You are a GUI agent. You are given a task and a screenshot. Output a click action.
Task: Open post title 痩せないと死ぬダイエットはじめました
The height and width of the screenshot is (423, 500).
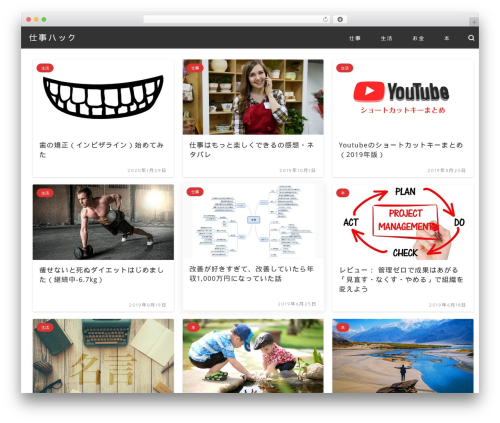point(101,275)
